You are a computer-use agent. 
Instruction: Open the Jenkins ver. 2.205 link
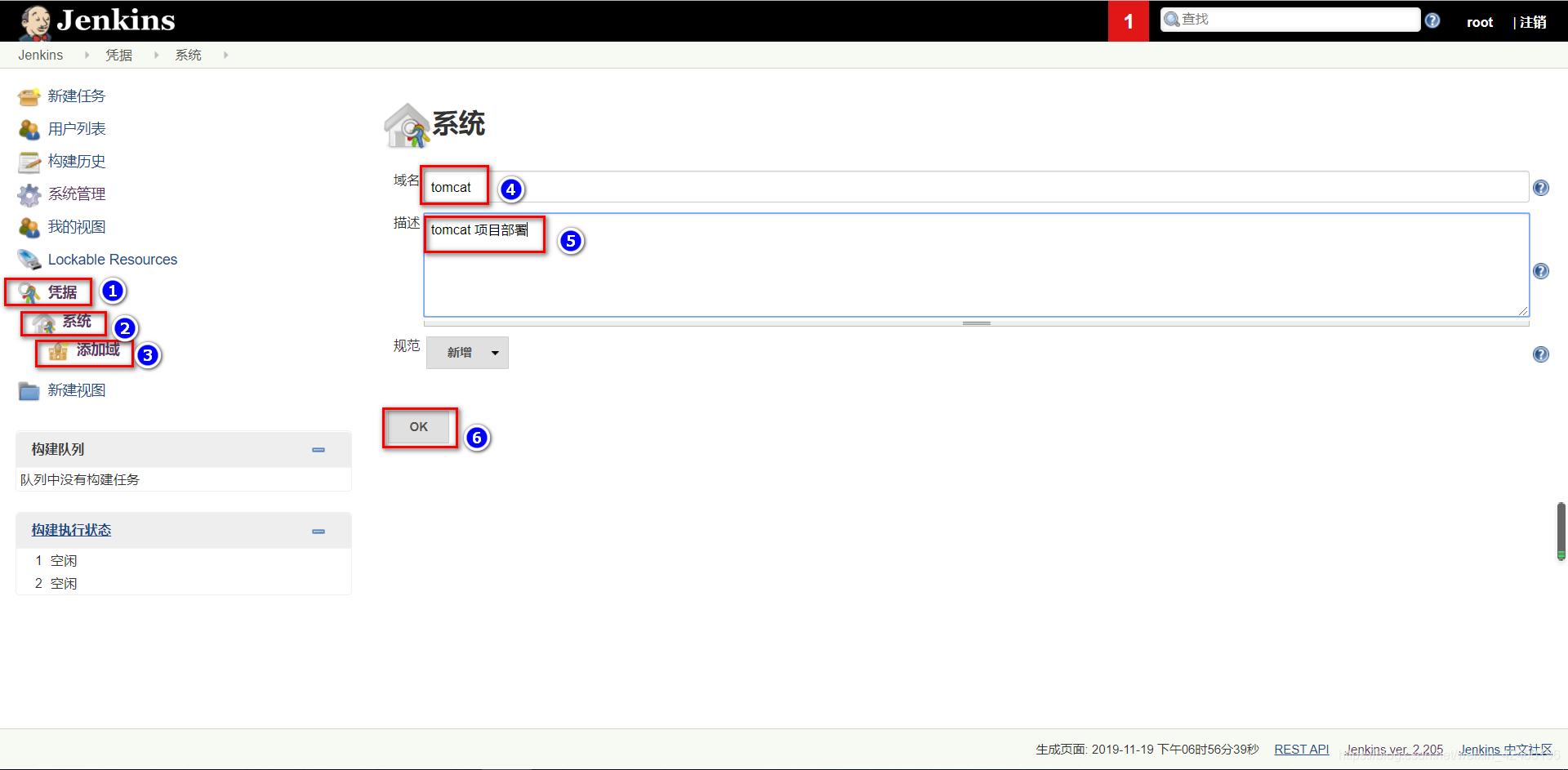[x=1394, y=750]
